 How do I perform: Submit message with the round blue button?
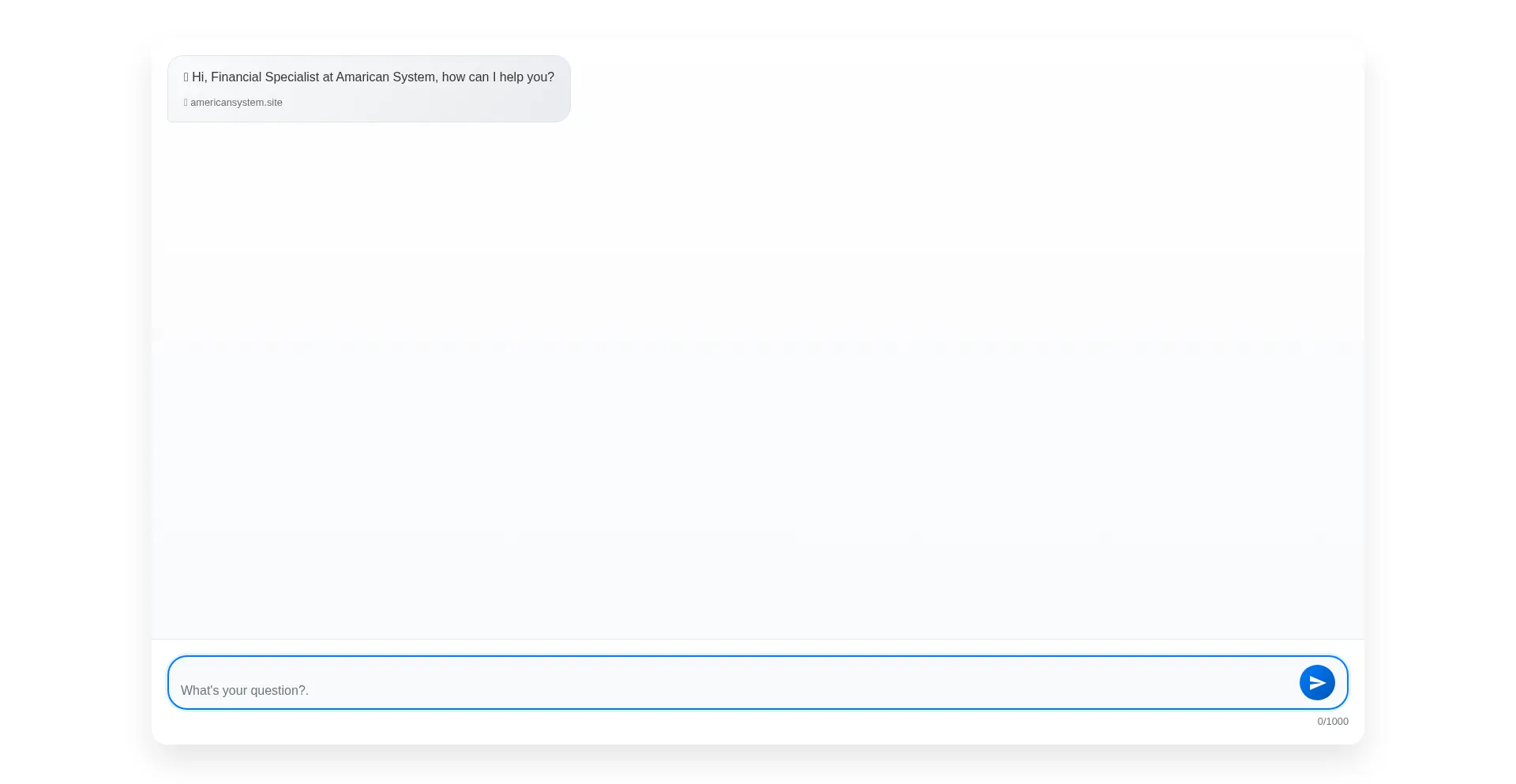1317,683
